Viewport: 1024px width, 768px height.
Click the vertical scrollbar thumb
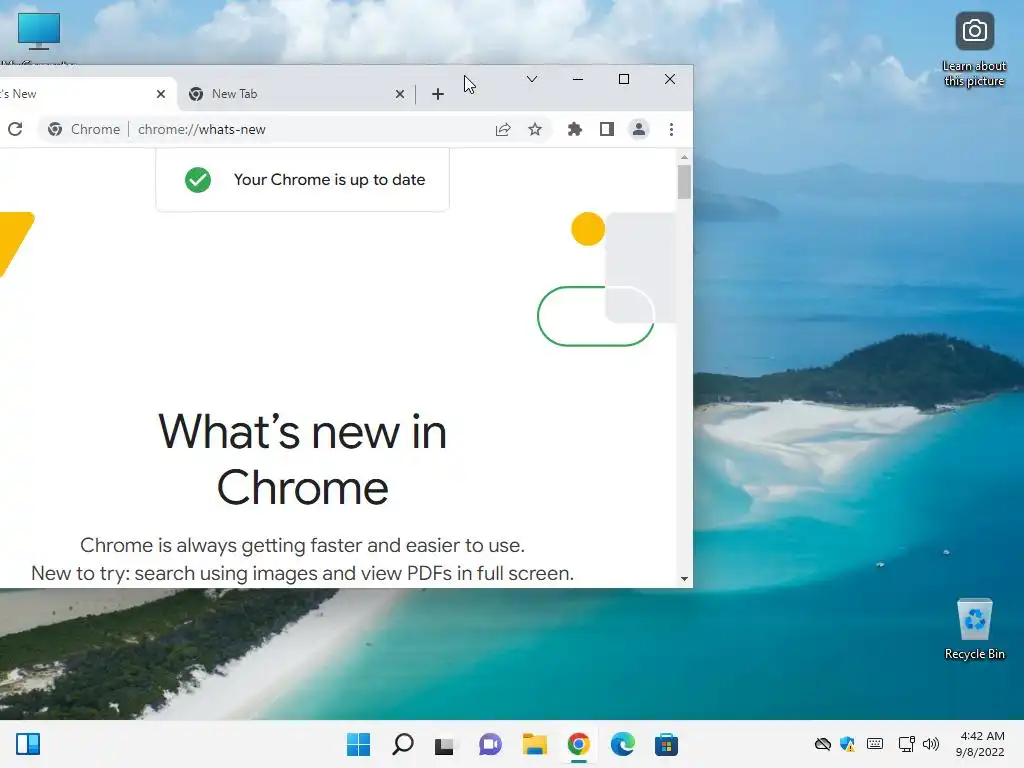click(684, 182)
